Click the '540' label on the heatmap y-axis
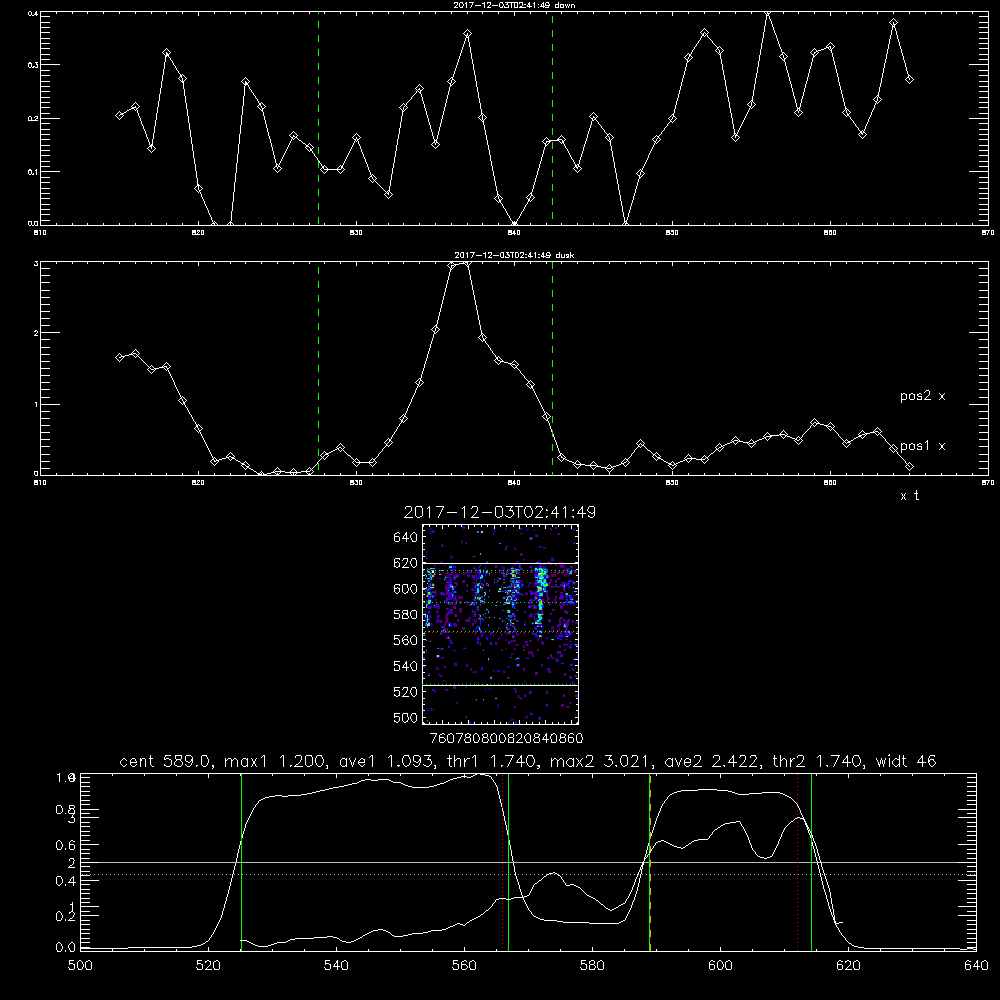The height and width of the screenshot is (1000, 1000). tap(406, 666)
